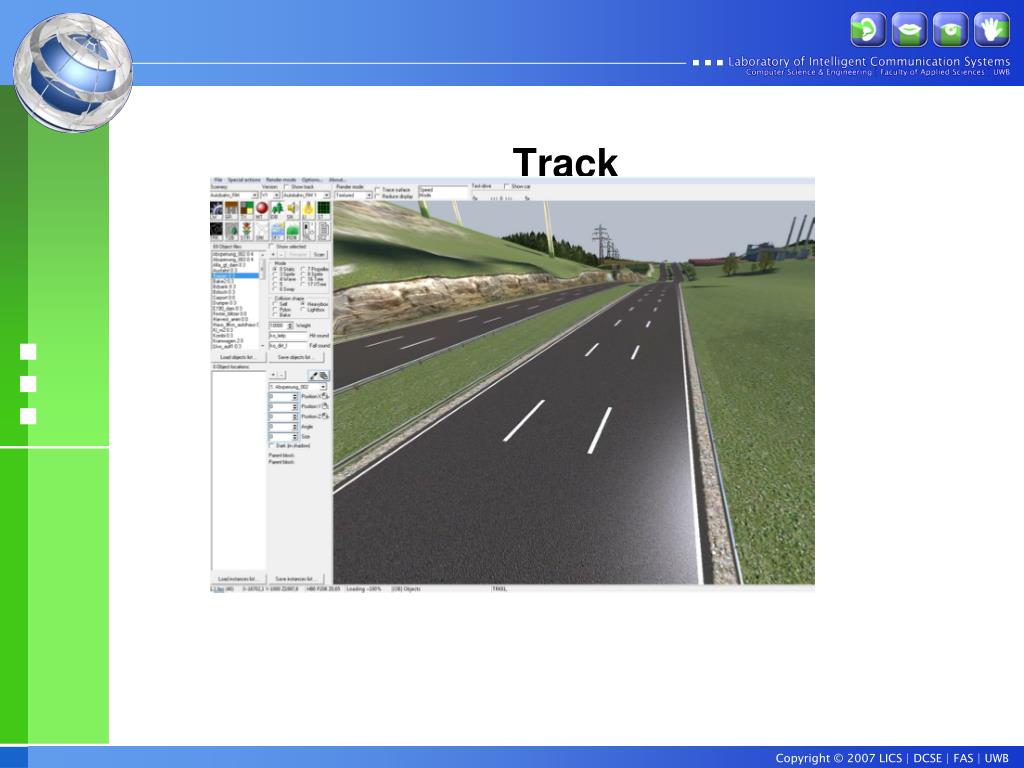This screenshot has height=768, width=1024.
Task: Click the Load objects list button
Action: pyautogui.click(x=238, y=357)
